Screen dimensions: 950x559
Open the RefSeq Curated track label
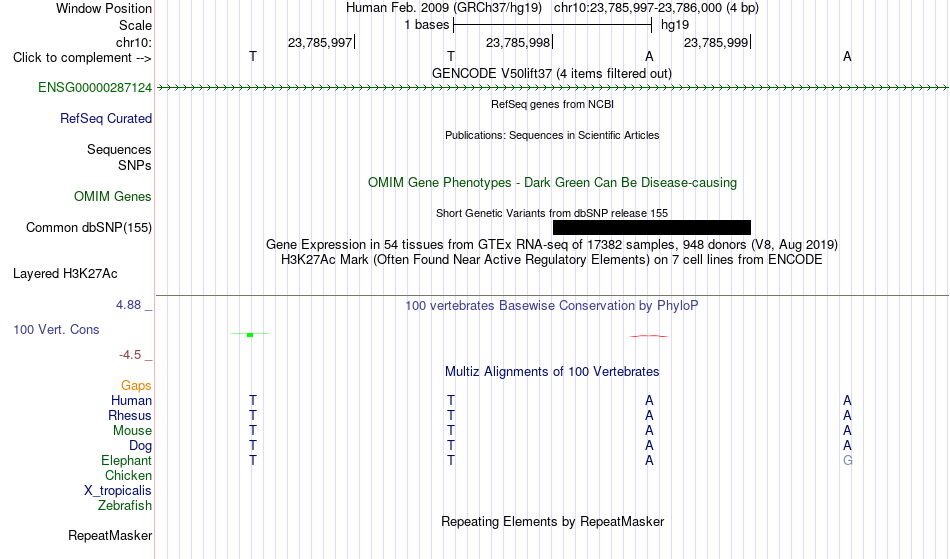pos(106,119)
